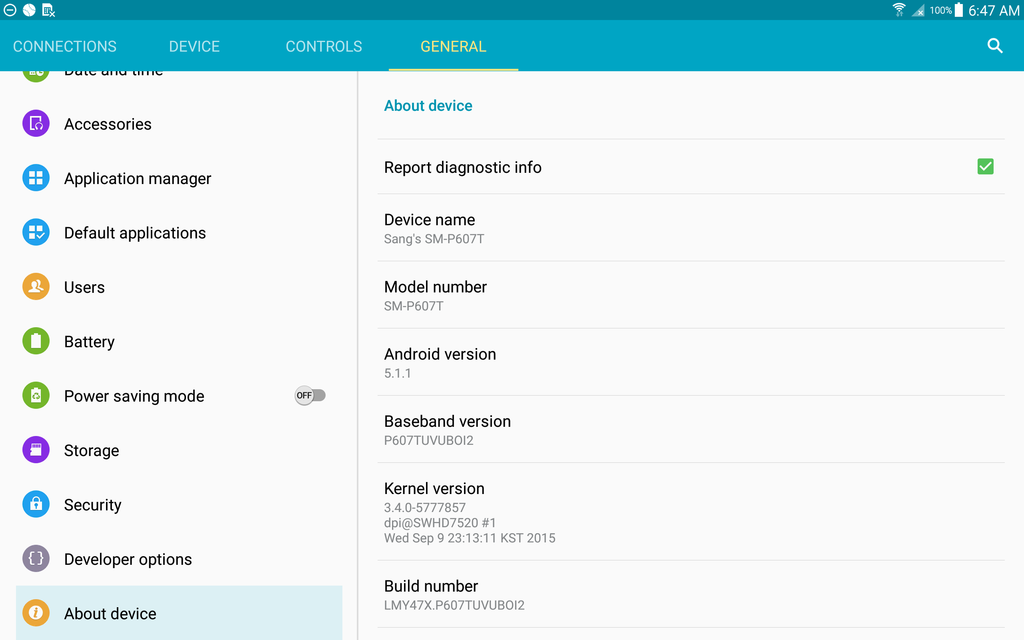Tap the orange Users icon

[36, 287]
